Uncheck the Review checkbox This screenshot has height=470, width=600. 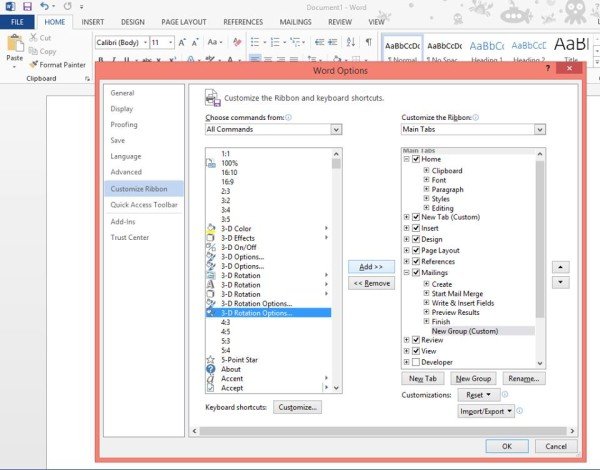click(416, 340)
